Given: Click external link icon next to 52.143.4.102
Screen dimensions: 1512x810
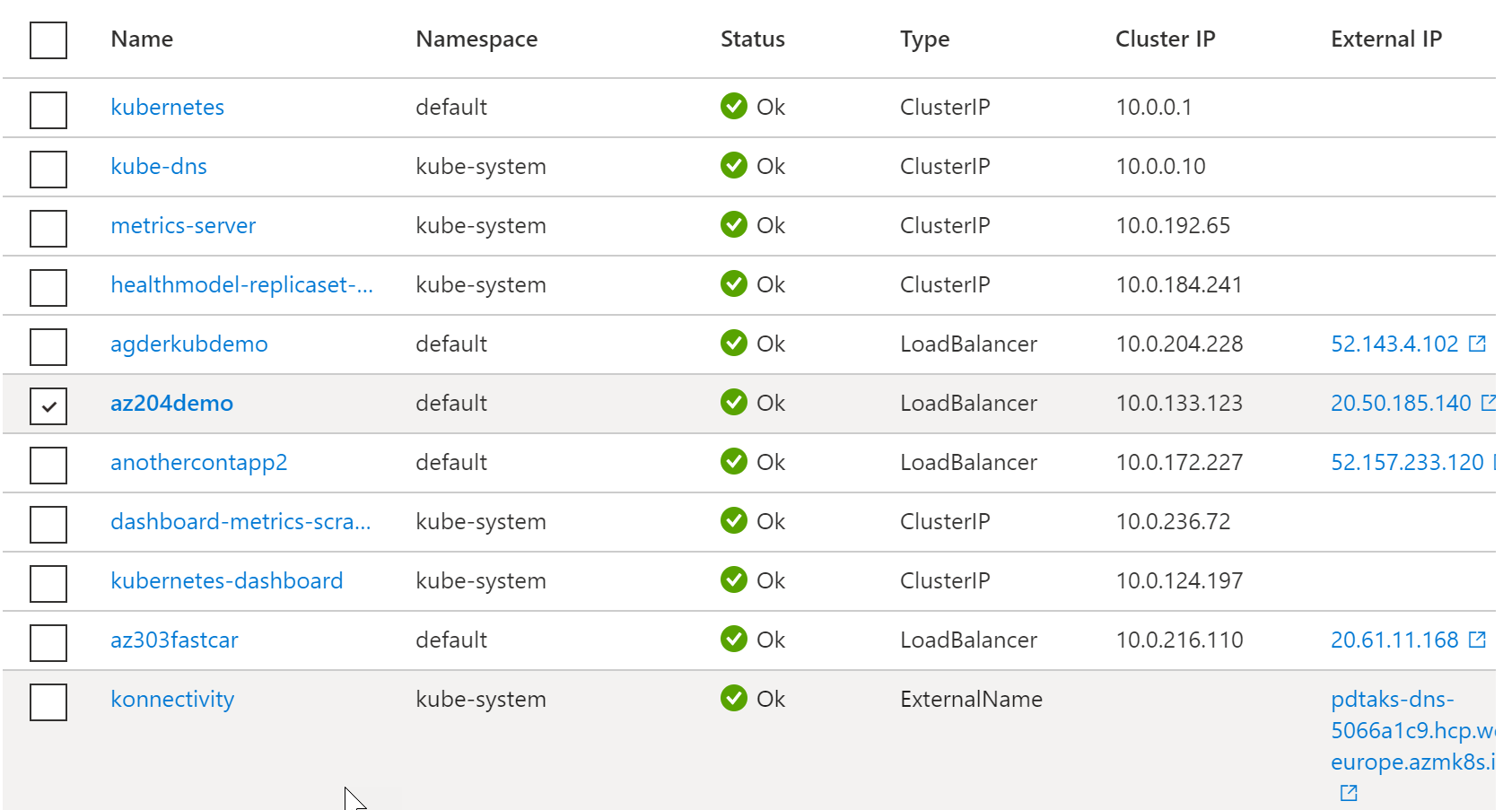Looking at the screenshot, I should 1477,344.
